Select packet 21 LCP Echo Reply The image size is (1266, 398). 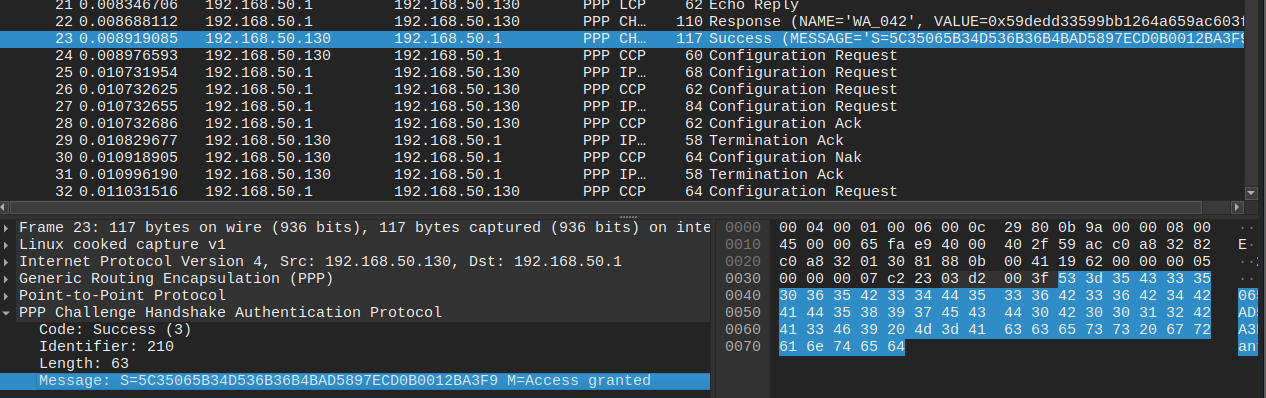621,5
